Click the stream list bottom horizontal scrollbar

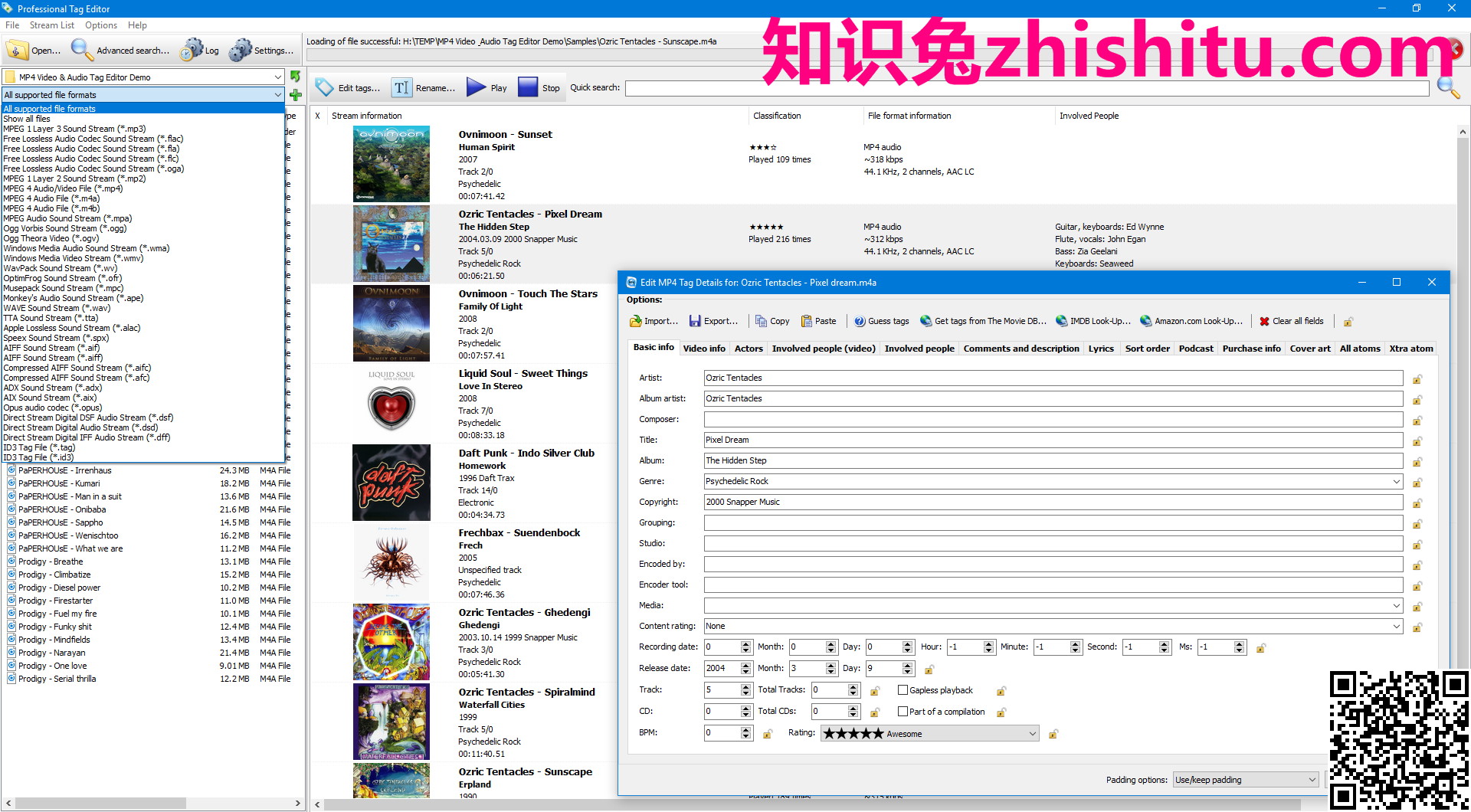[812, 805]
